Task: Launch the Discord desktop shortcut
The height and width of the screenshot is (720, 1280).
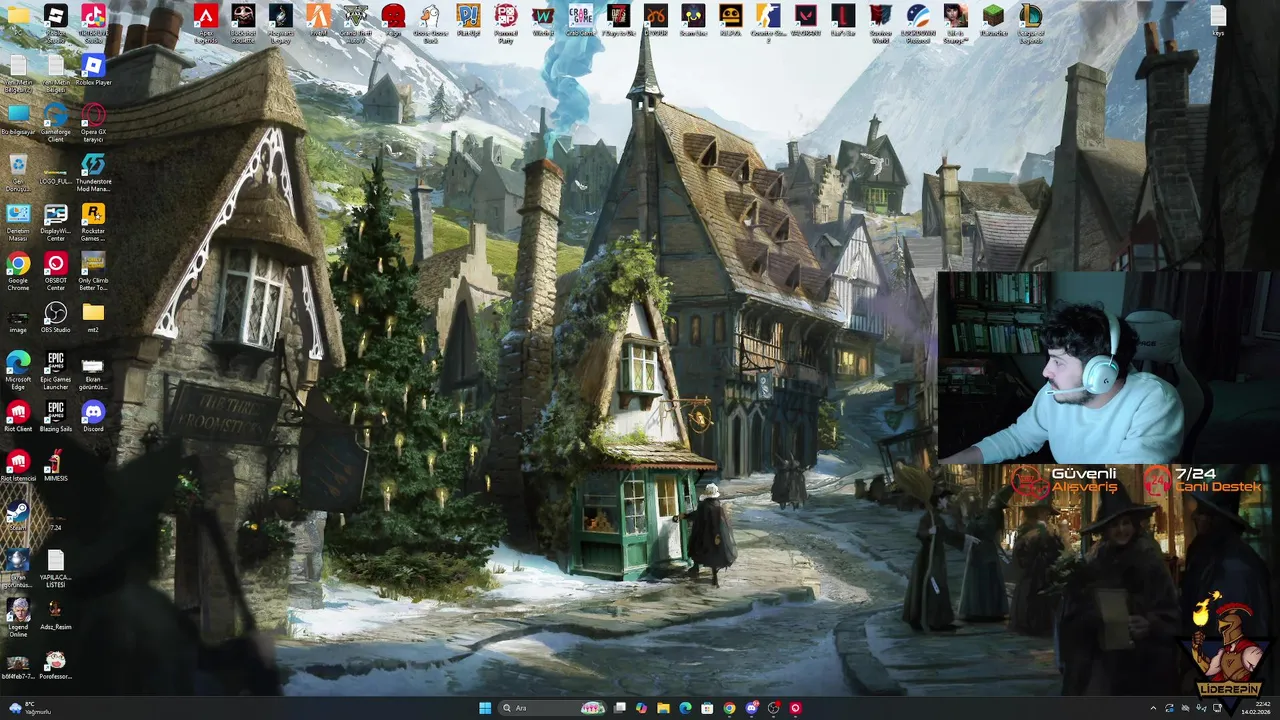Action: click(x=93, y=414)
